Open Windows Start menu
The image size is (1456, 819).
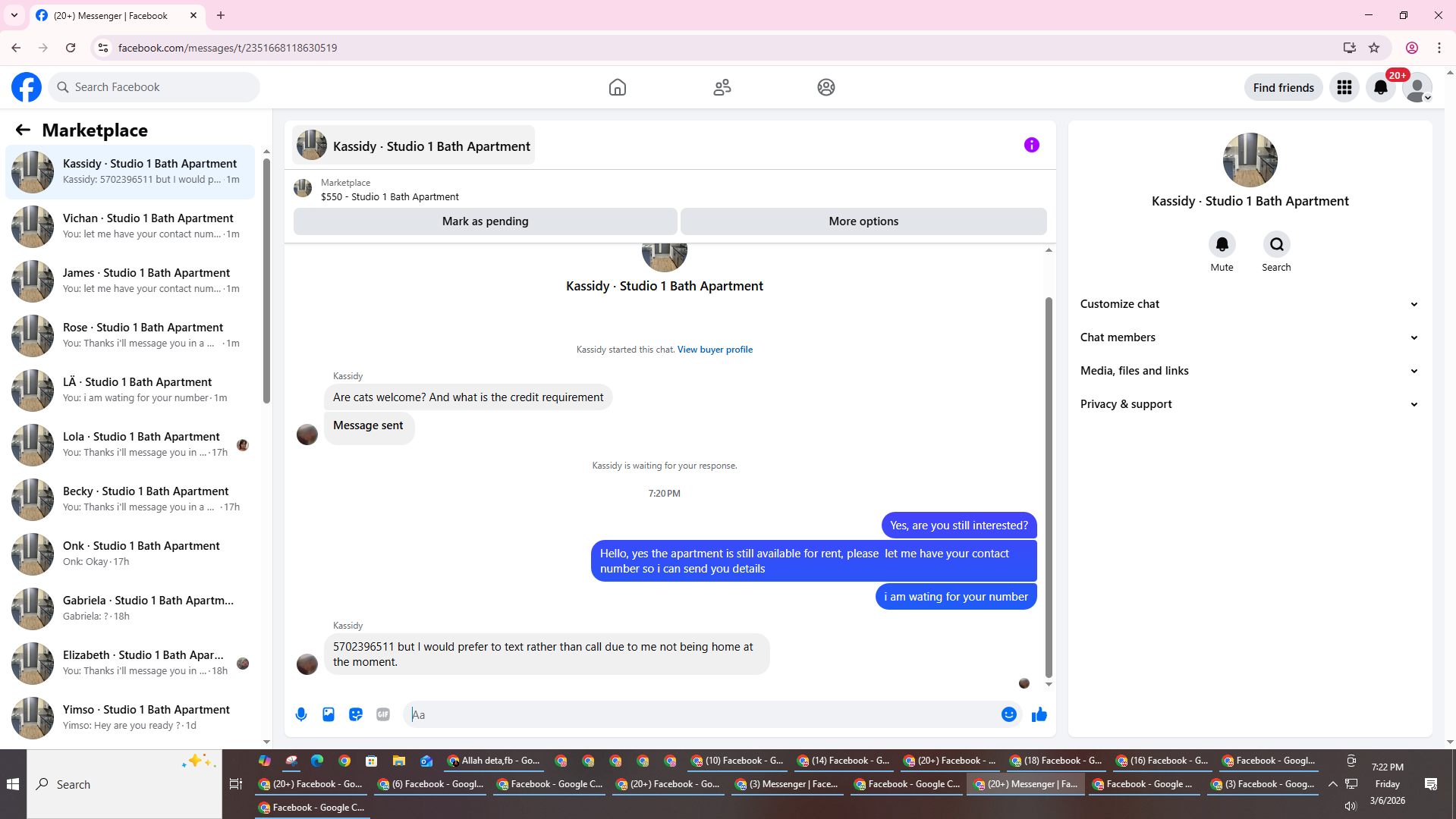coord(13,784)
